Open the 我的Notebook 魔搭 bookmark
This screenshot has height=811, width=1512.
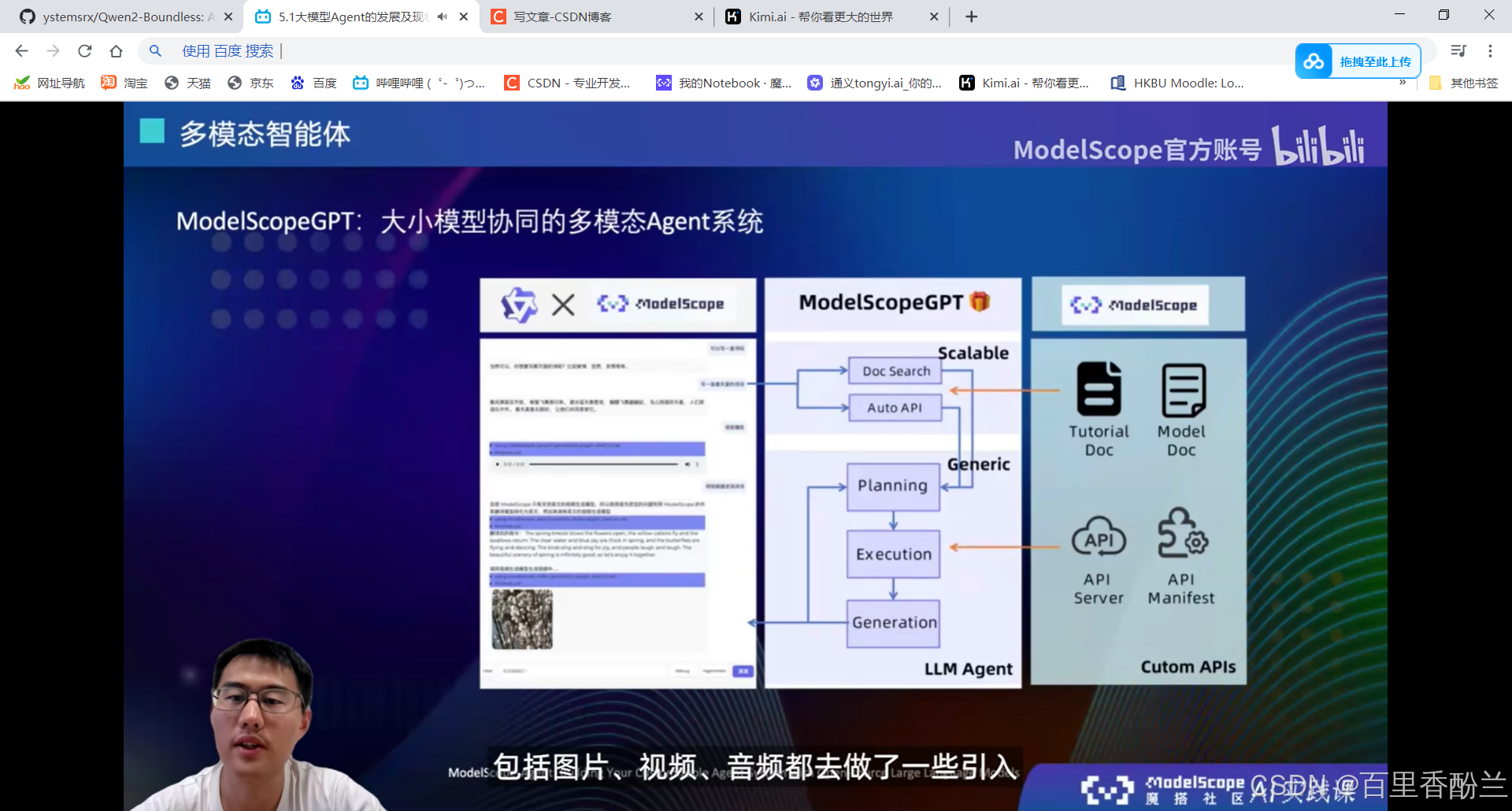724,83
